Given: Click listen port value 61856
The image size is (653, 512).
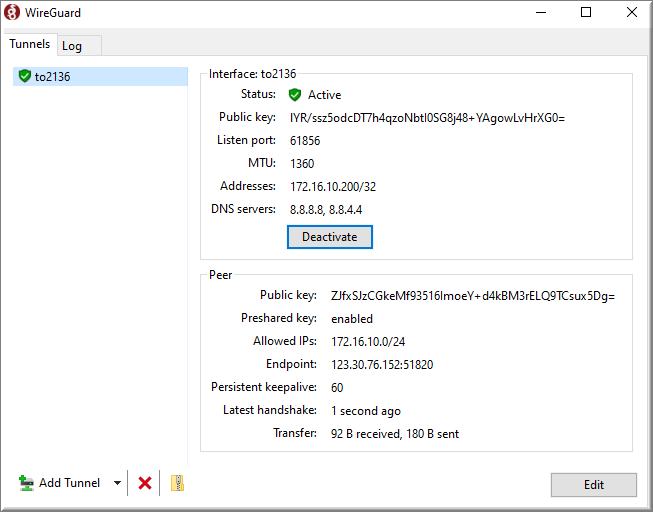Looking at the screenshot, I should tap(305, 141).
